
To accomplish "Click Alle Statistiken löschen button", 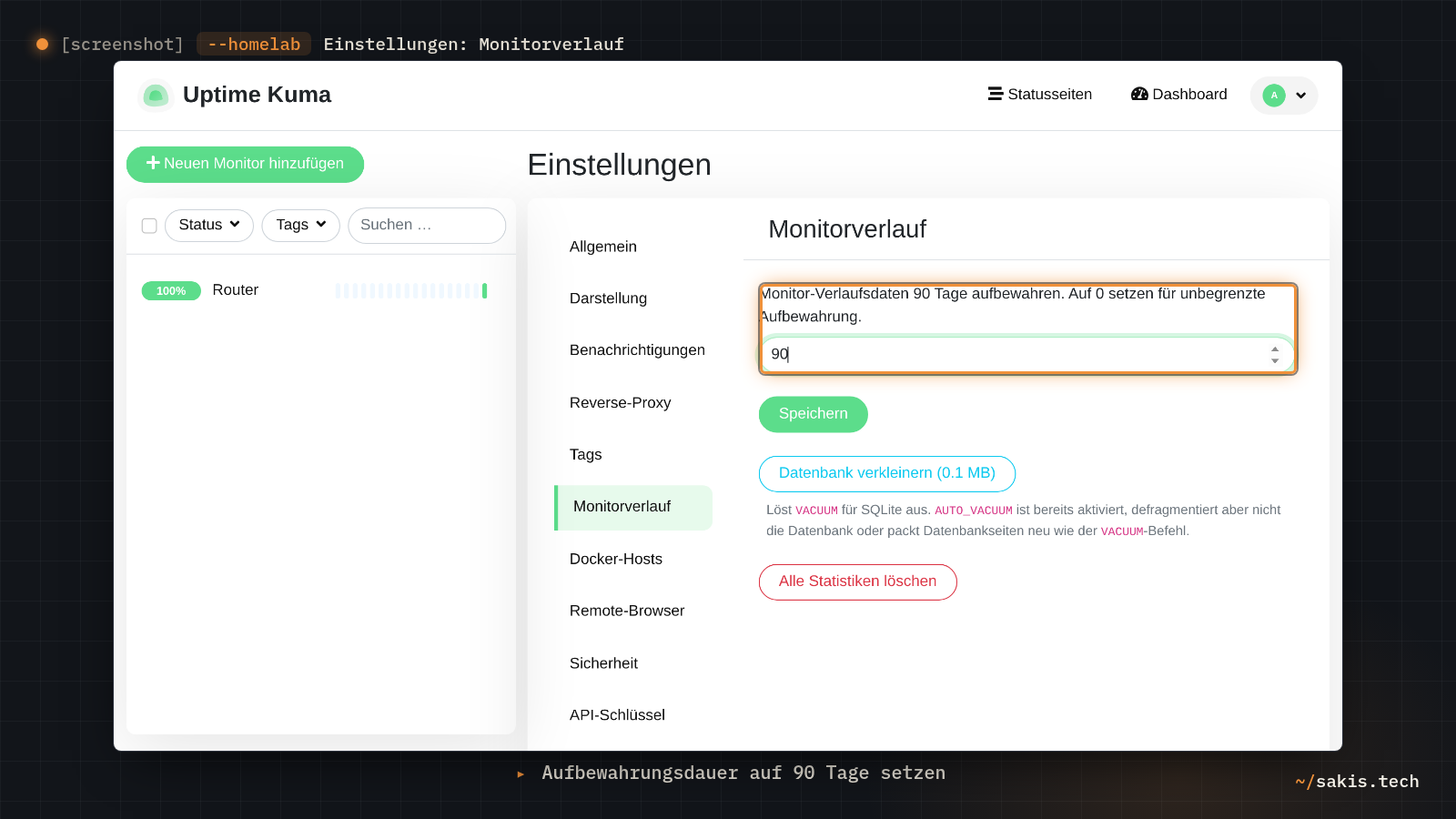I will click(858, 581).
